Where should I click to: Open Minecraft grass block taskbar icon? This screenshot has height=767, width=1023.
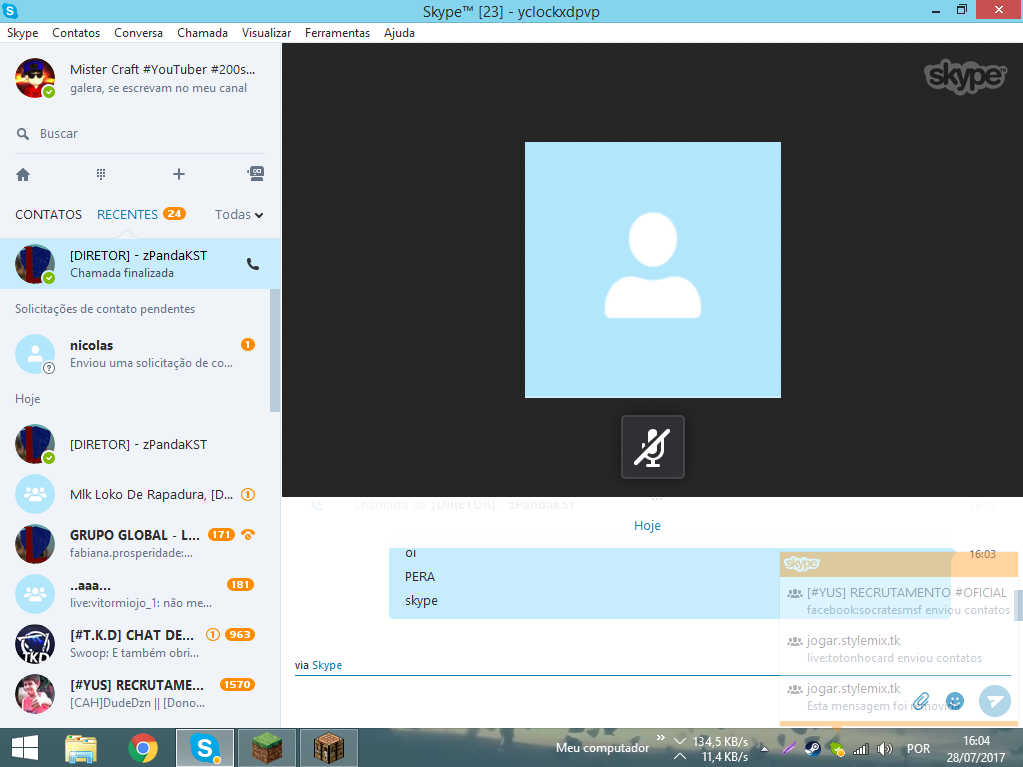click(x=267, y=748)
